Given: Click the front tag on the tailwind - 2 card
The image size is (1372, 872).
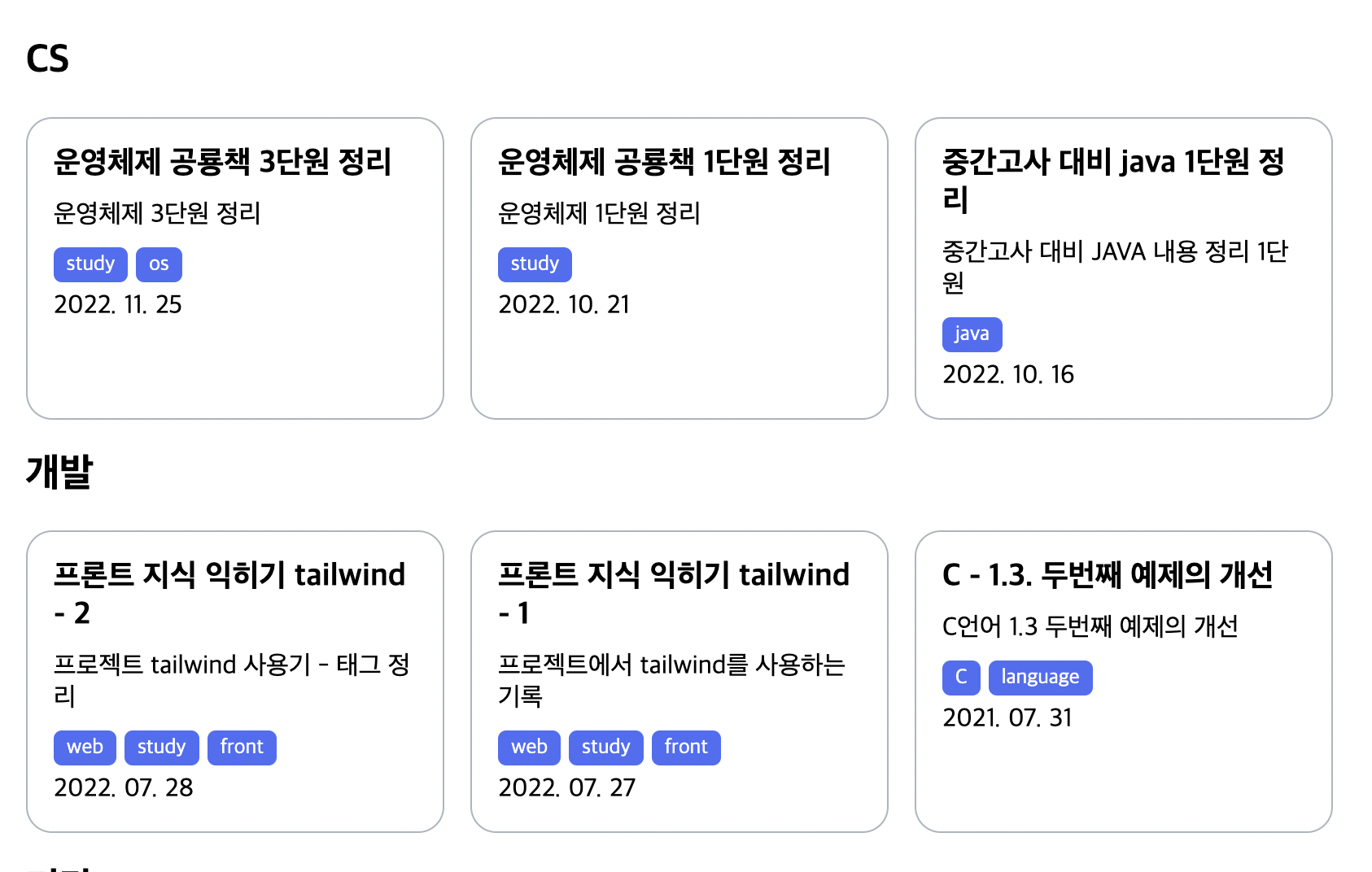Looking at the screenshot, I should click(x=242, y=748).
